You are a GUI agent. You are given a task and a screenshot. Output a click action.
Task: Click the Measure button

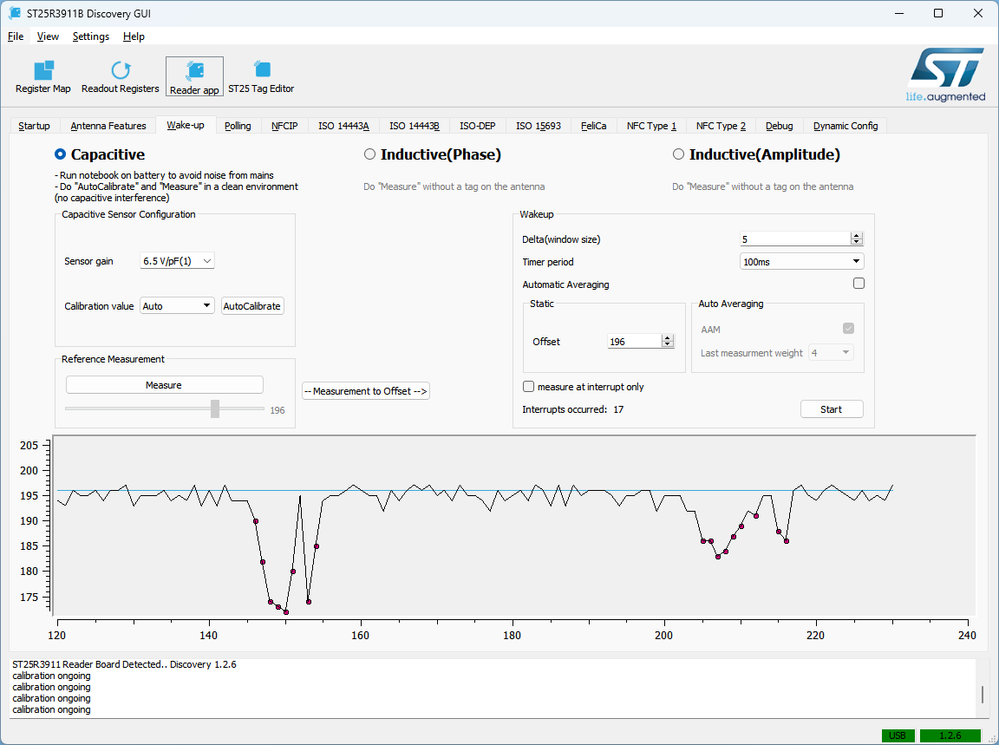164,385
